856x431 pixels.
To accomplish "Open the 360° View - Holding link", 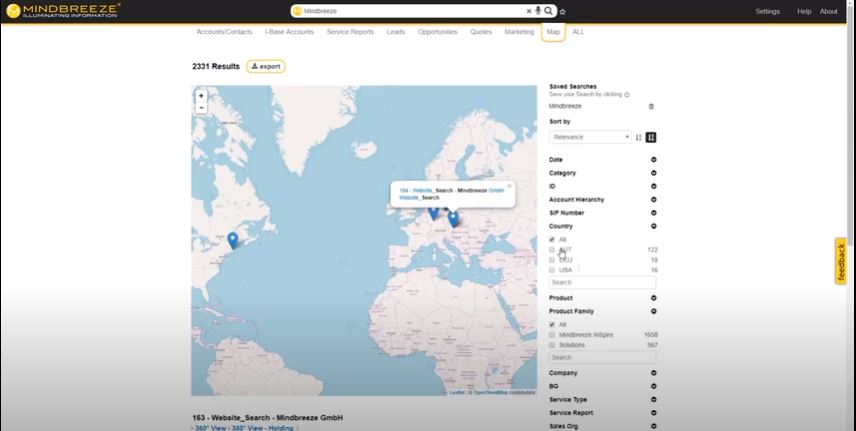I will coord(263,428).
